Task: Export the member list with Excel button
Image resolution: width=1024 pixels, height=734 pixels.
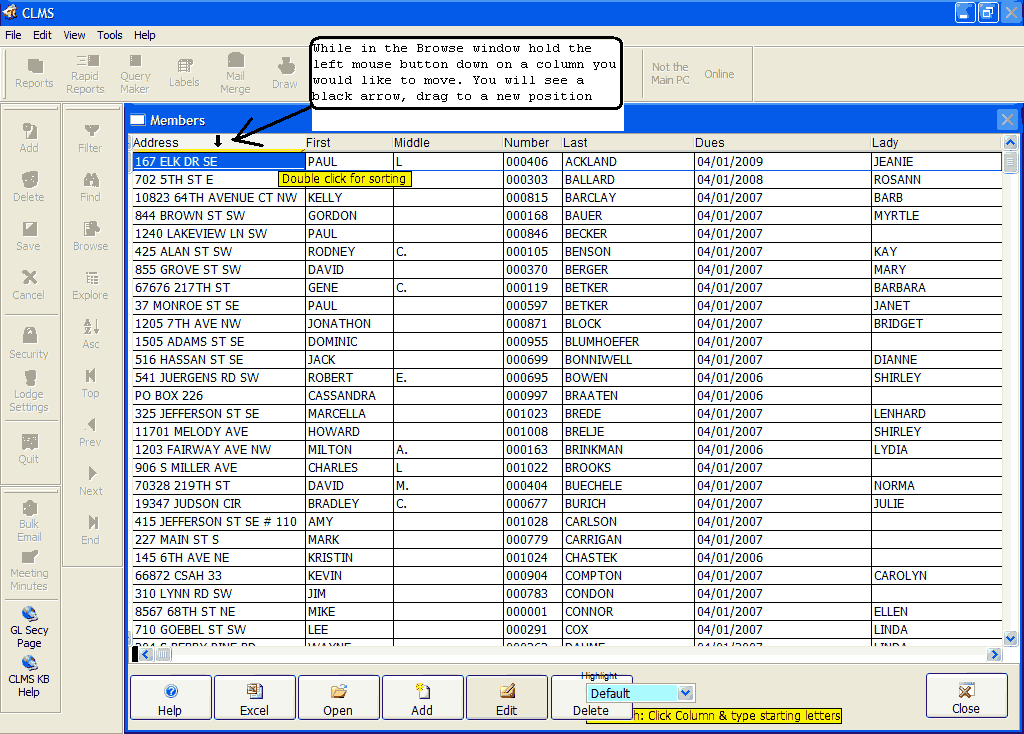Action: (x=254, y=698)
